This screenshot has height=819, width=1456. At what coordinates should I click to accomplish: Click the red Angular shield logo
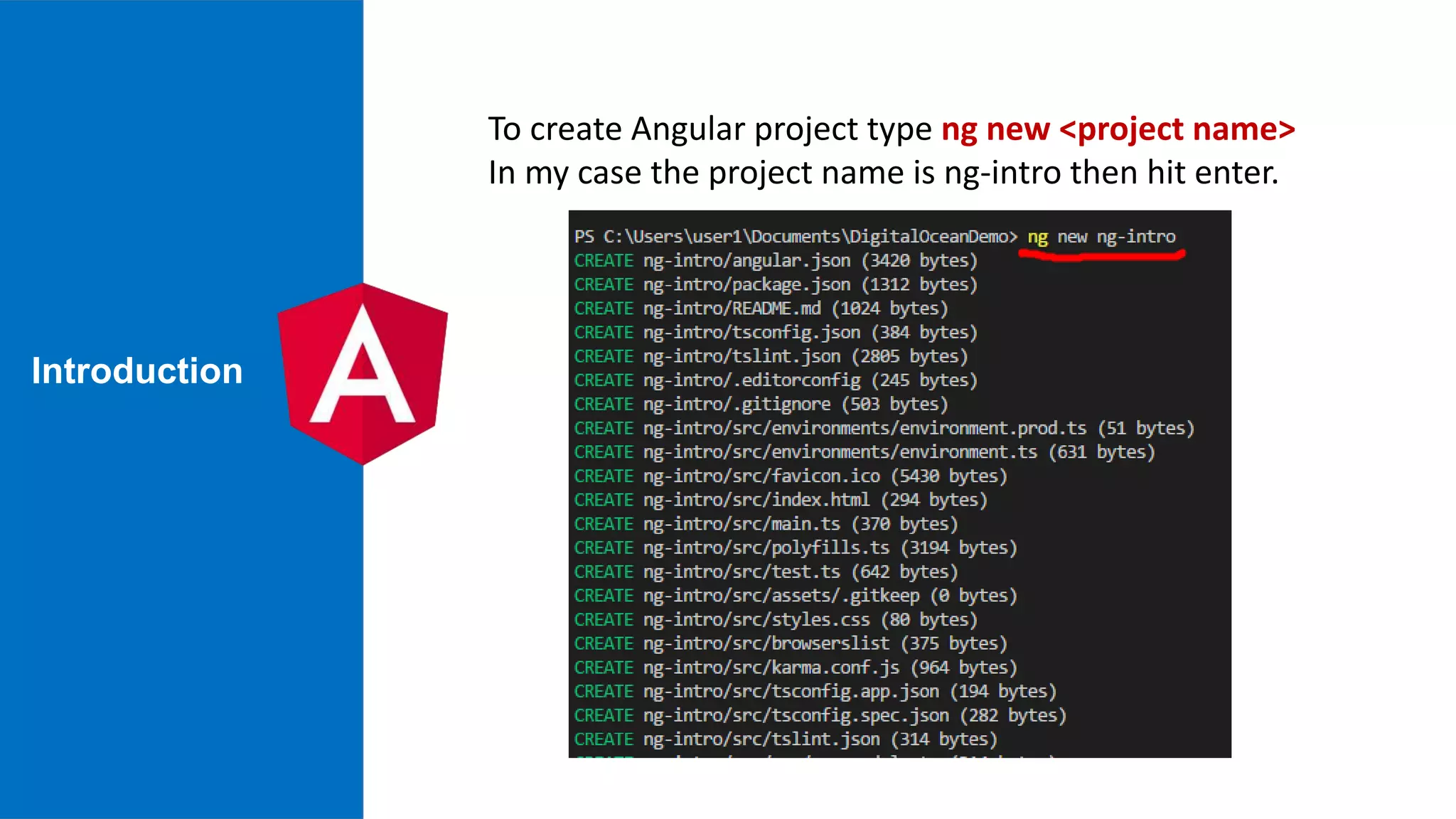coord(363,373)
